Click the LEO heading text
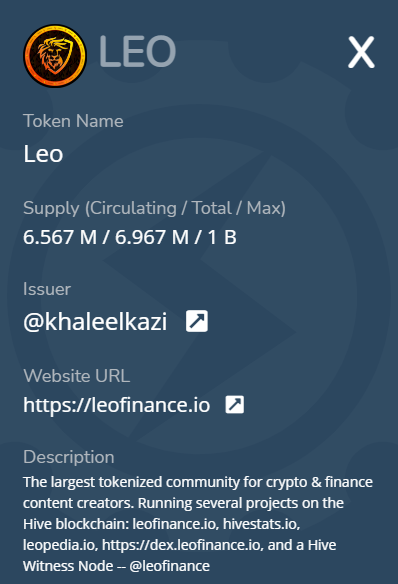398x584 pixels. tap(137, 51)
